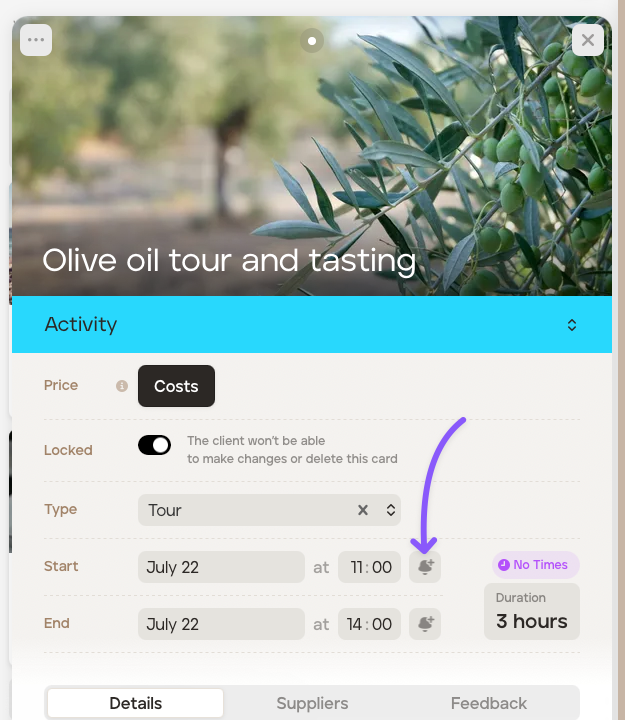
Task: Clear the Tour type selection
Action: (x=363, y=510)
